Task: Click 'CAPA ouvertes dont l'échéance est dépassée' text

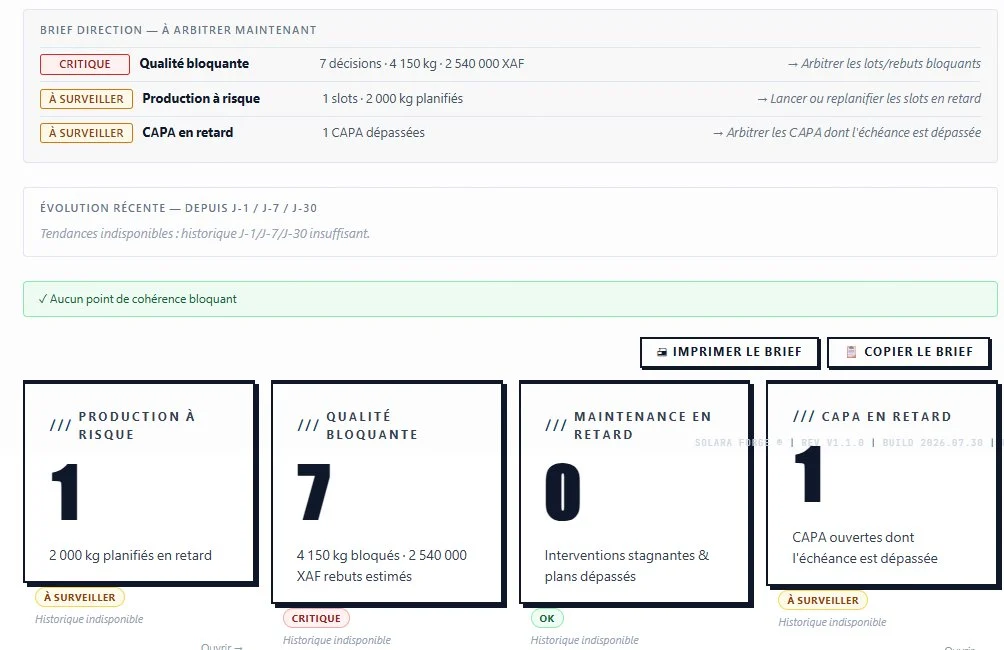Action: coord(864,548)
